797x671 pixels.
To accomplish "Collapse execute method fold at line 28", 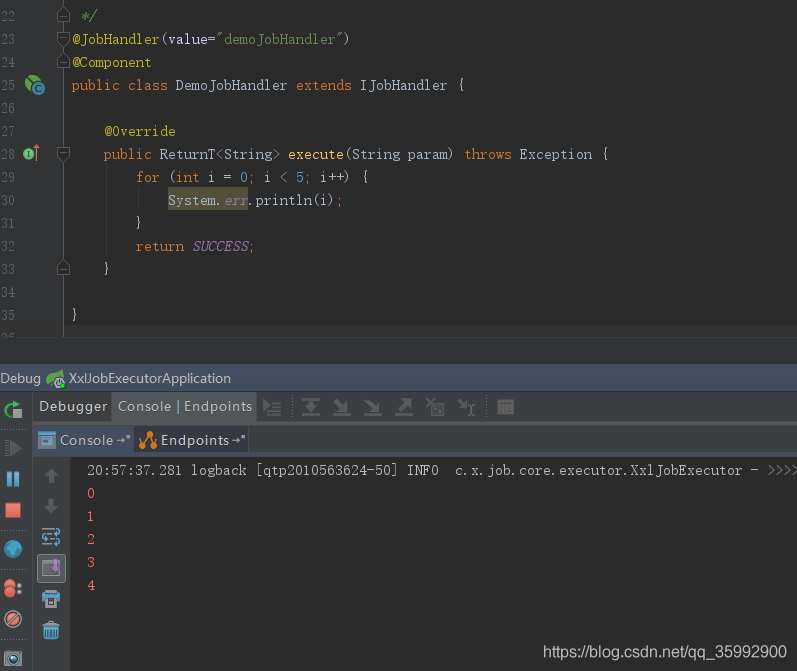I will click(x=64, y=154).
